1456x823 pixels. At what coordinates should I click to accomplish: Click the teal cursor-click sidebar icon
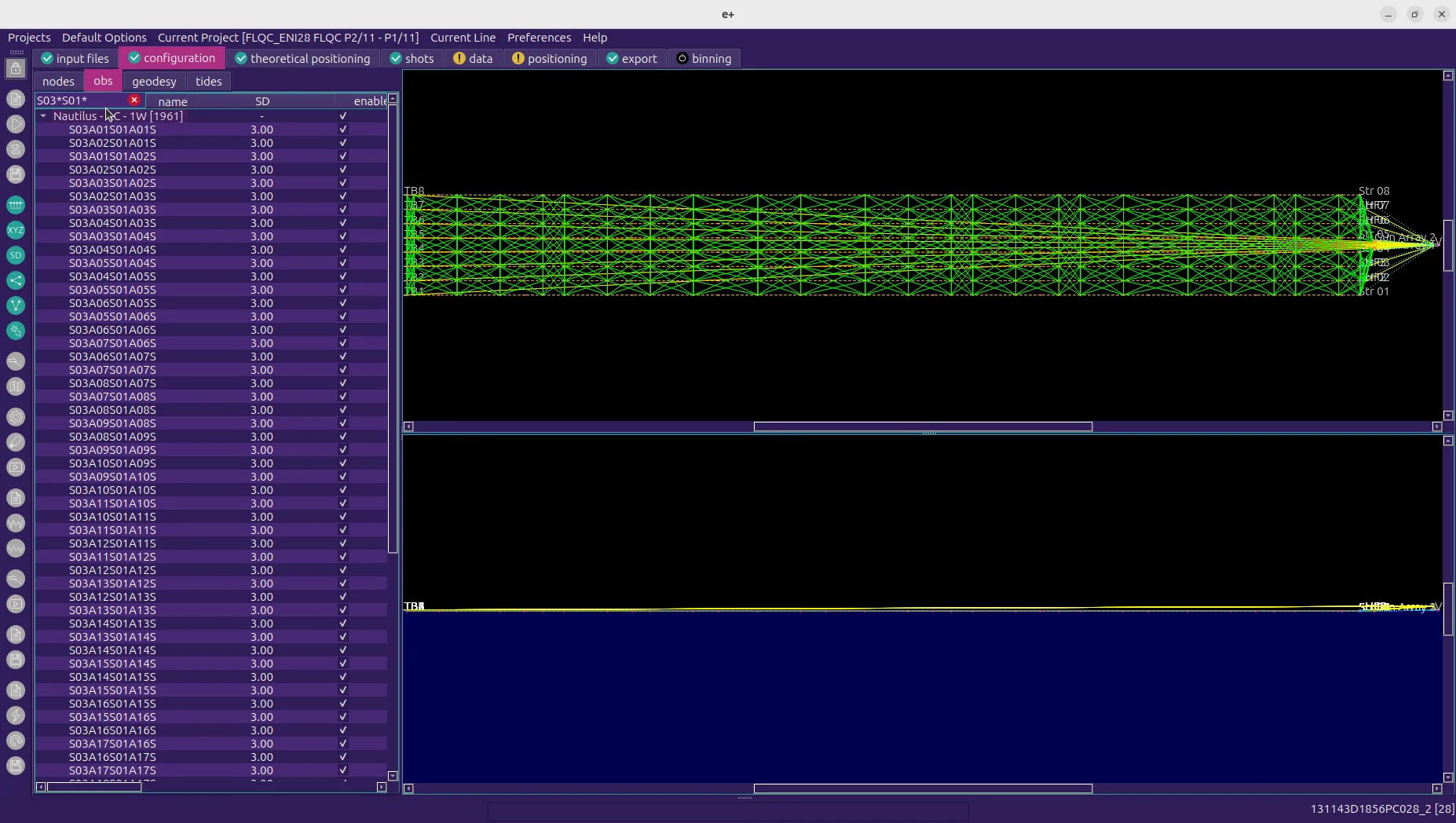(x=16, y=331)
